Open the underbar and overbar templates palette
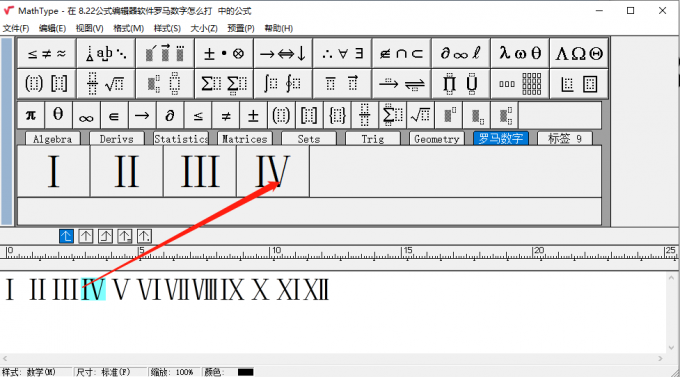This screenshot has width=680, height=377. pyautogui.click(x=343, y=84)
